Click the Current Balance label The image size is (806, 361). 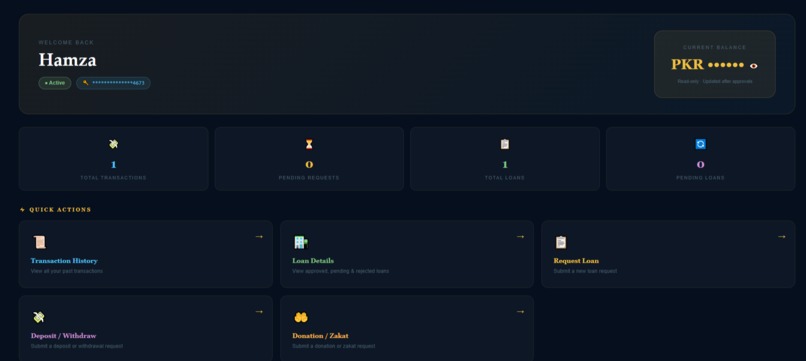[715, 47]
